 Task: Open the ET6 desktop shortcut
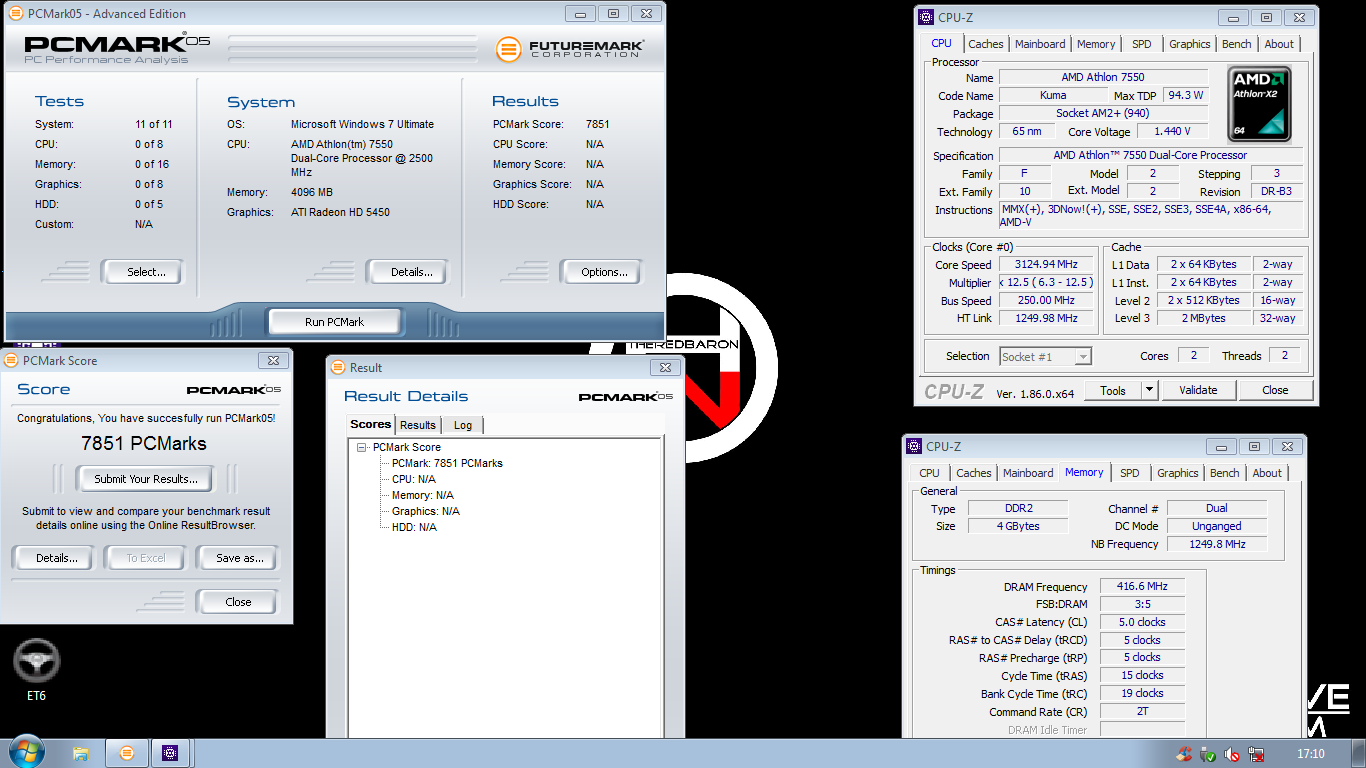[37, 671]
